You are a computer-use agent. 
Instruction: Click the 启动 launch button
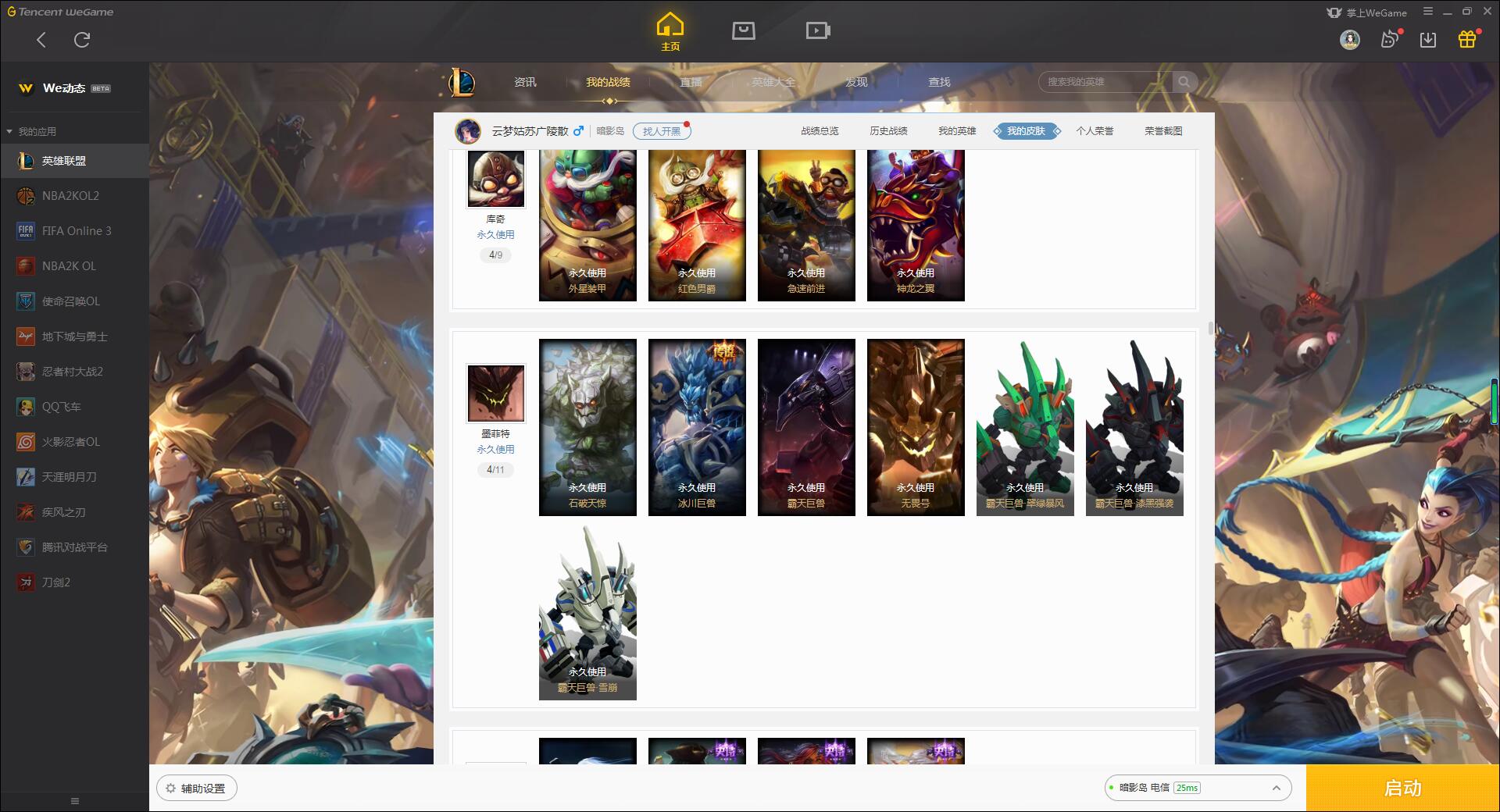1402,789
